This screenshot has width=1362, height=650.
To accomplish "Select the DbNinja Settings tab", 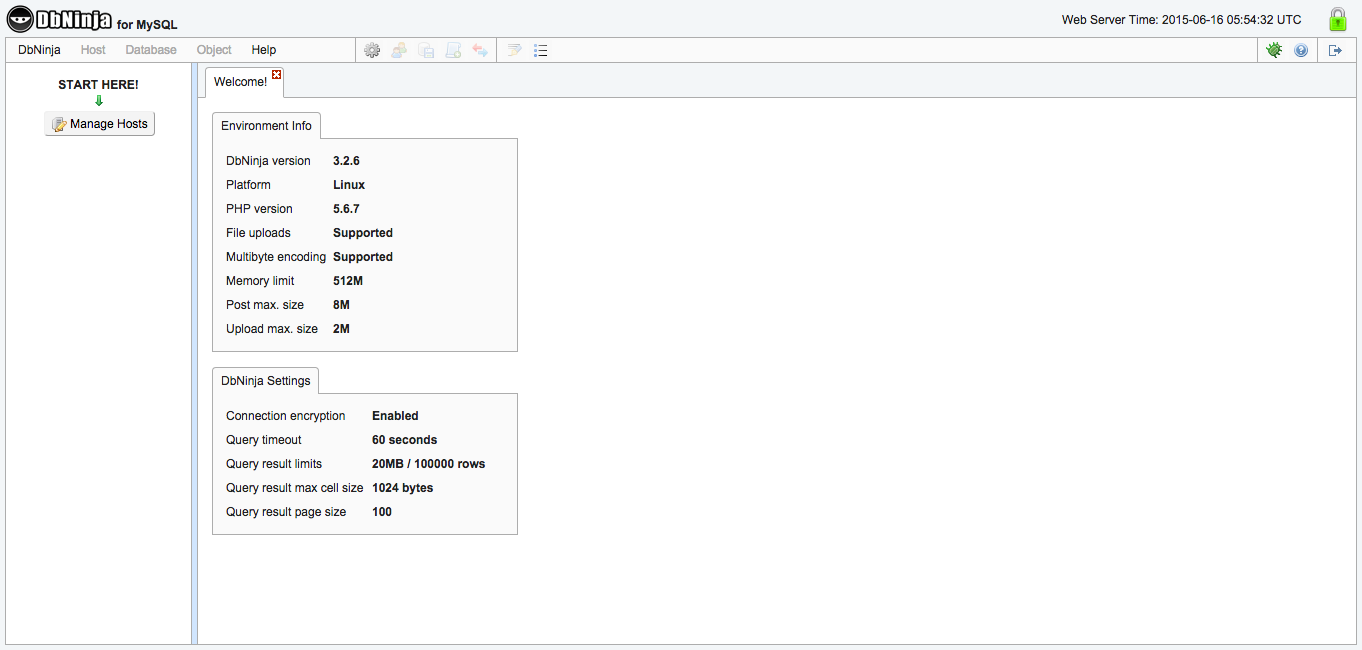I will pyautogui.click(x=265, y=380).
